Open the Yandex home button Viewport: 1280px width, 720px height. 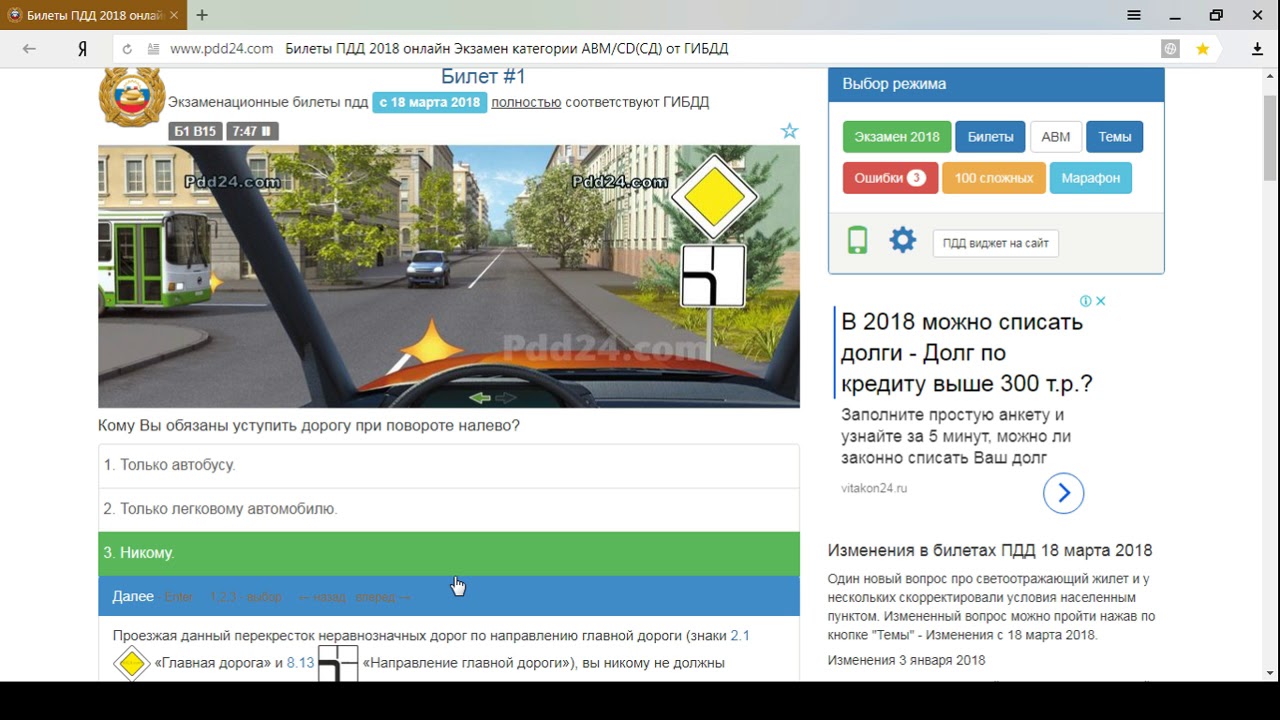[x=83, y=48]
